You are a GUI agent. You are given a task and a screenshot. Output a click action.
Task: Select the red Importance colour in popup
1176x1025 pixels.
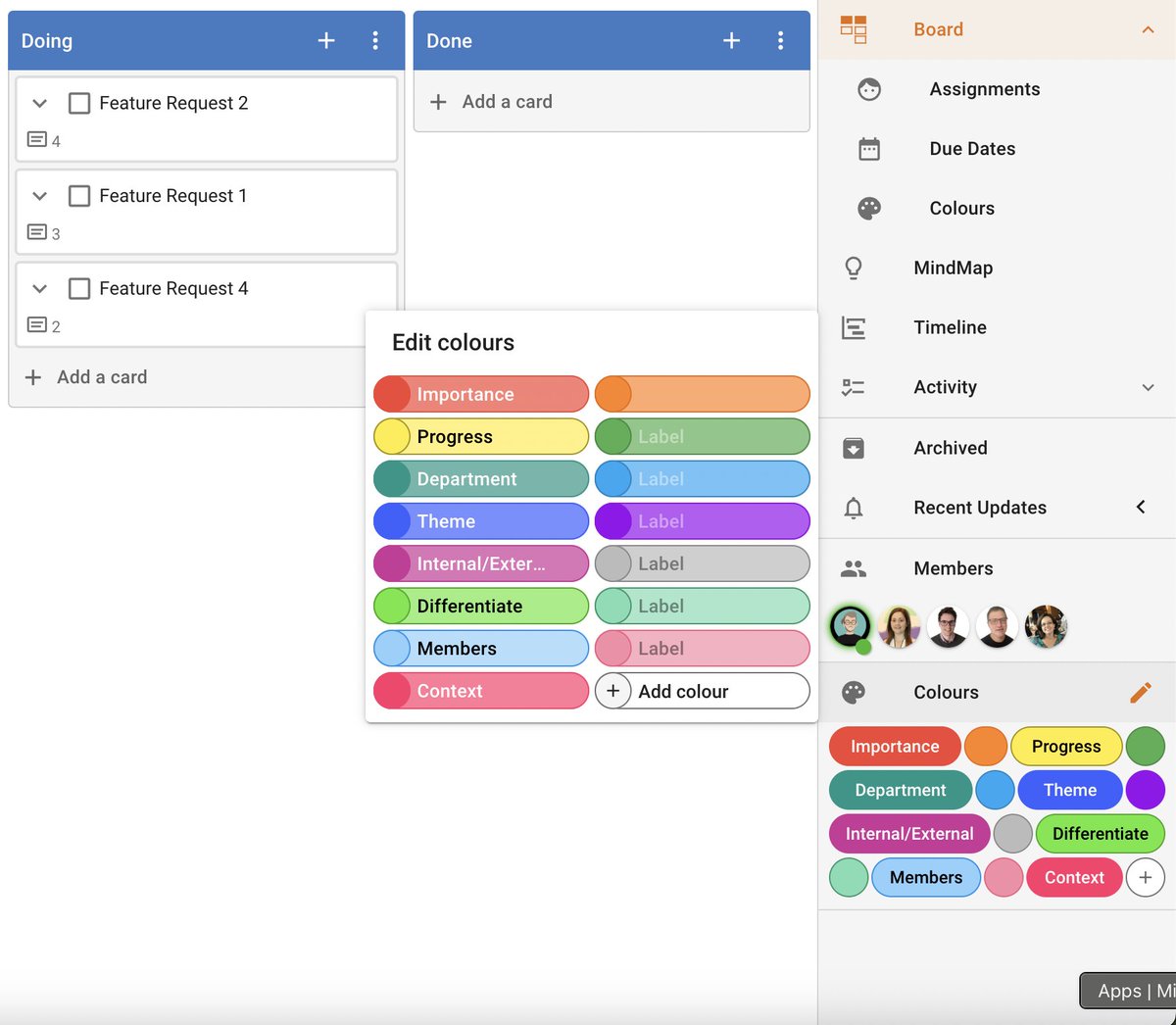(481, 394)
